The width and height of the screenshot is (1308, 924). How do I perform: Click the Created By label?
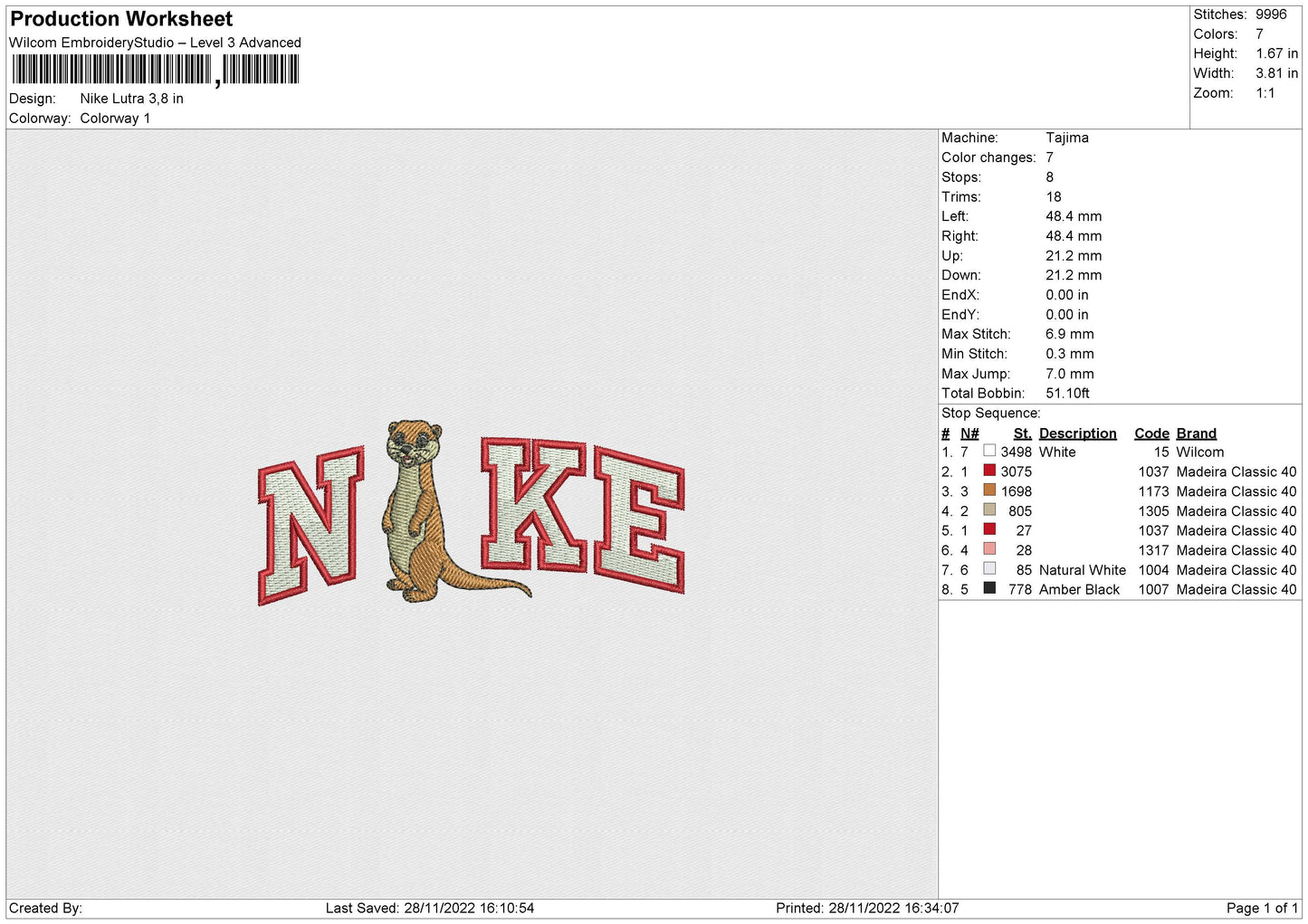pos(45,909)
